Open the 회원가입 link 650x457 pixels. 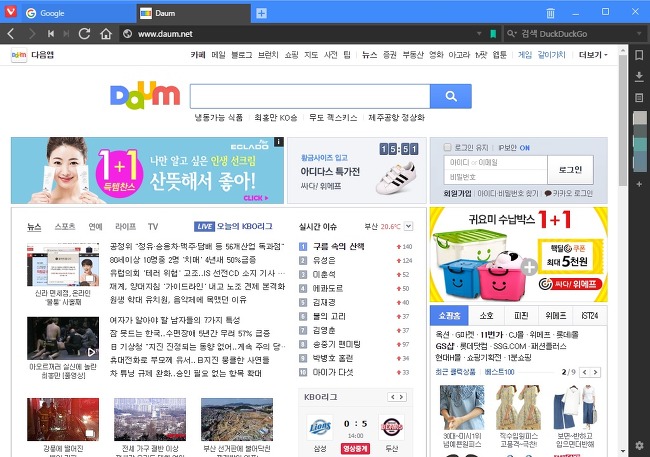pyautogui.click(x=458, y=193)
